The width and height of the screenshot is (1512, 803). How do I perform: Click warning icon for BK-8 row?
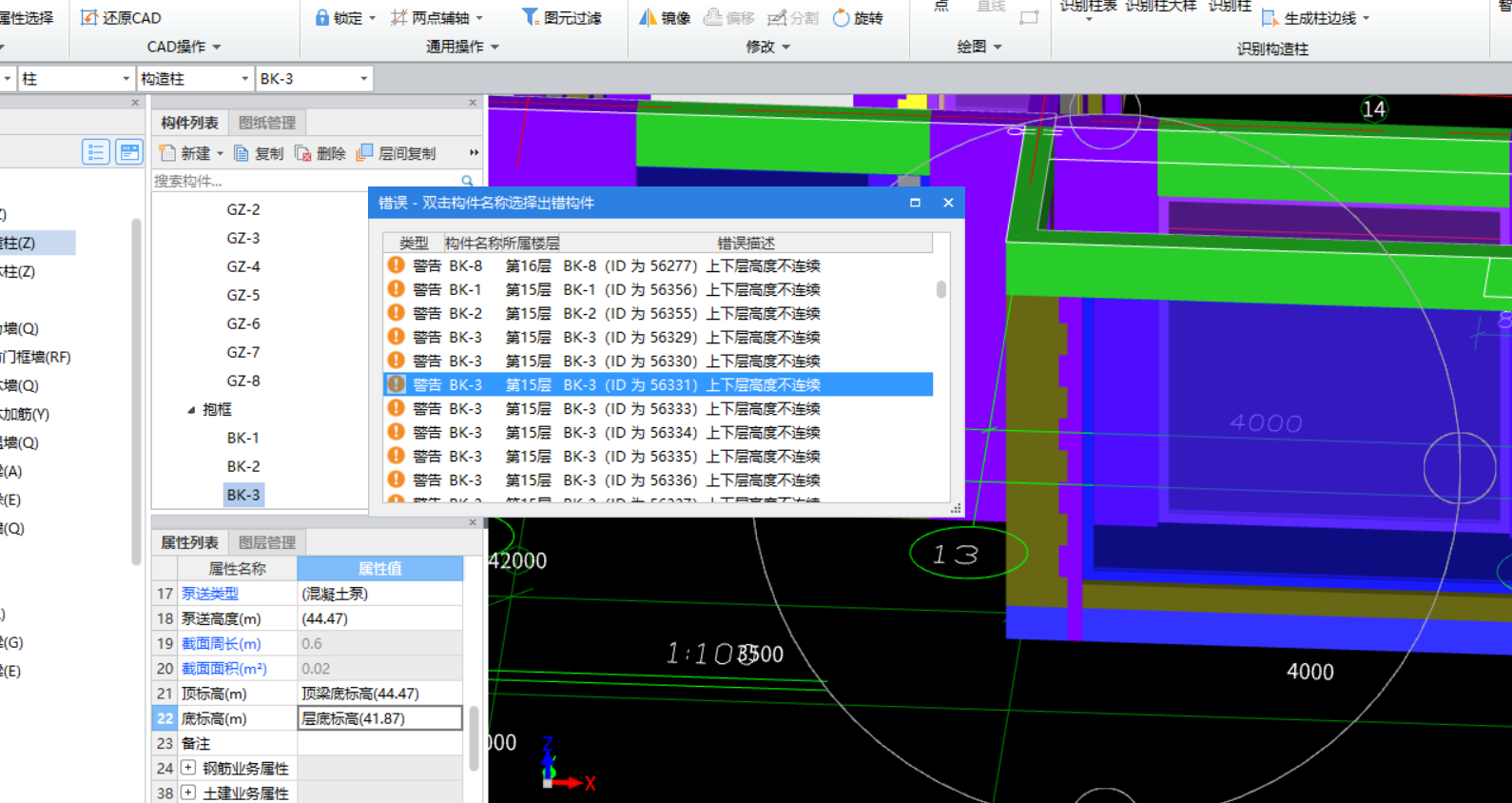[x=397, y=265]
